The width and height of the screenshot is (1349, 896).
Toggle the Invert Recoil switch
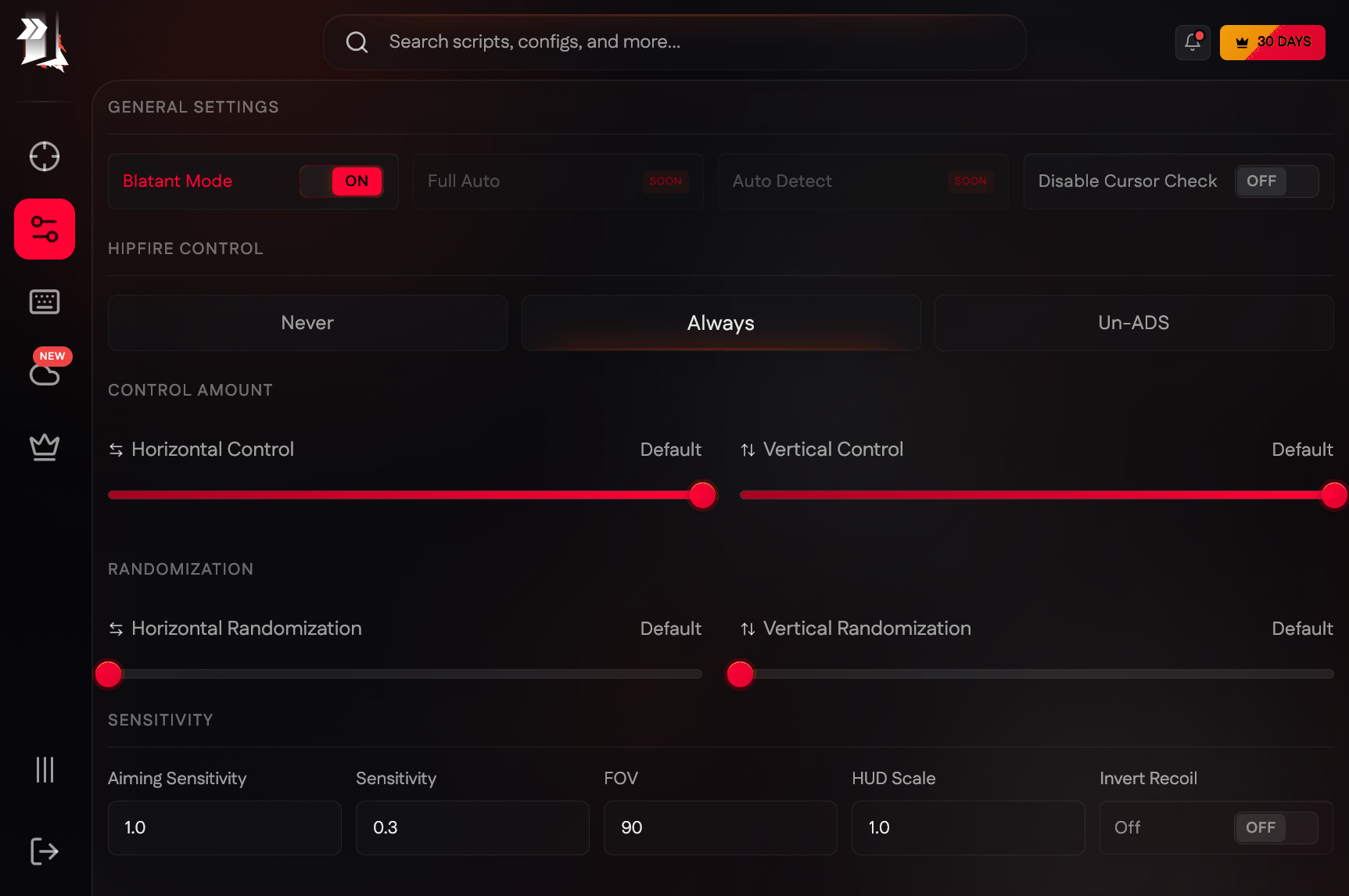pyautogui.click(x=1275, y=828)
